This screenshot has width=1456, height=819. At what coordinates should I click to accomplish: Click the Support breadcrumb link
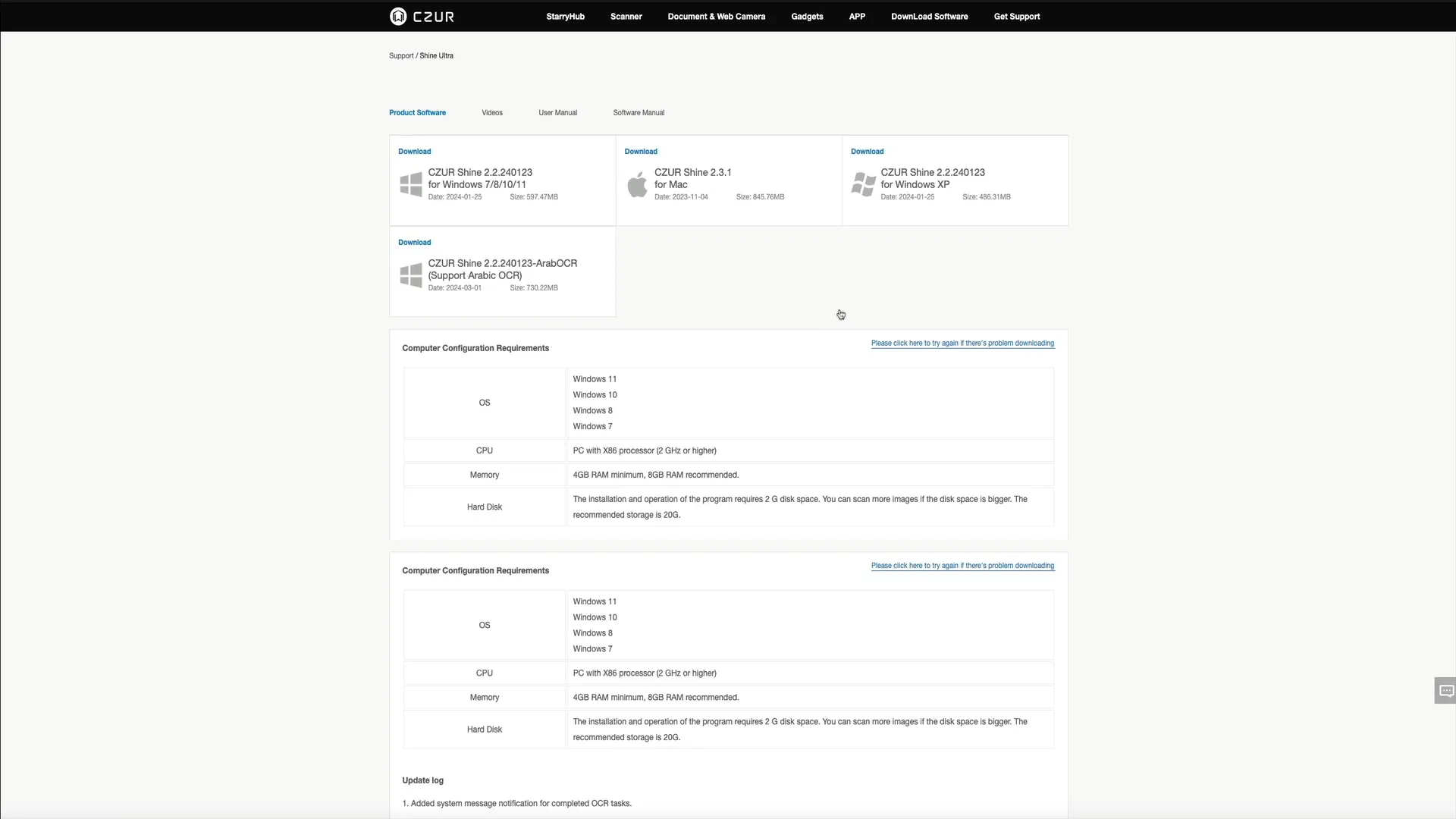click(x=401, y=56)
